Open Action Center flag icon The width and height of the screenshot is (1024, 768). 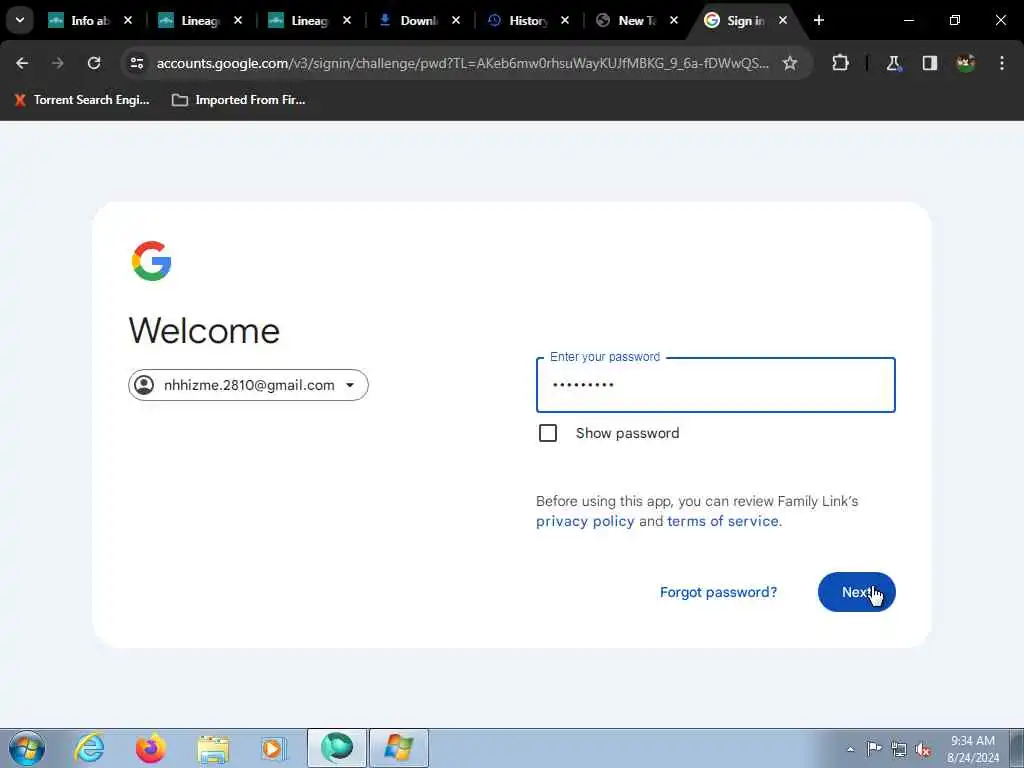coord(874,748)
